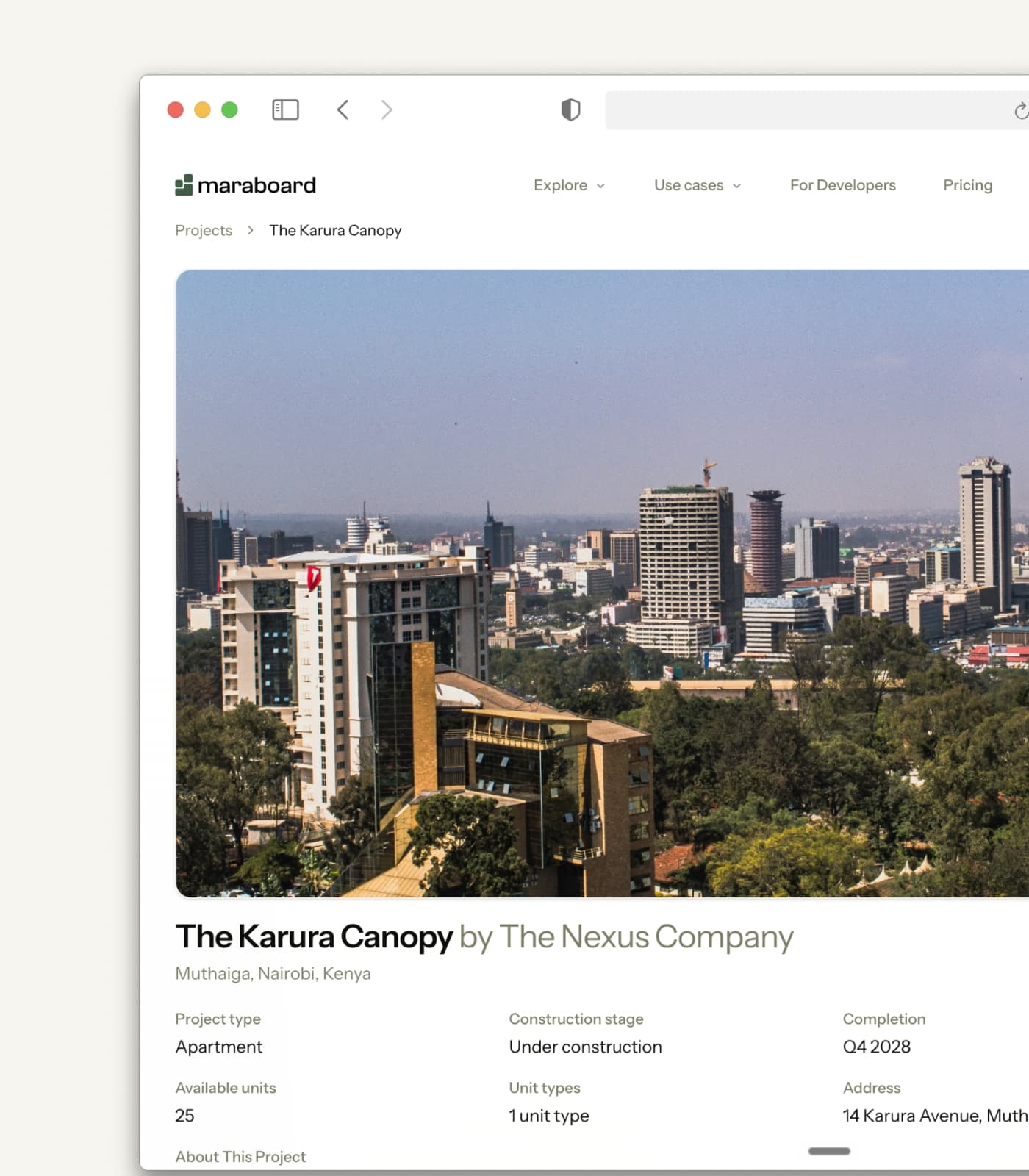Open the privacy shield icon

pyautogui.click(x=570, y=110)
